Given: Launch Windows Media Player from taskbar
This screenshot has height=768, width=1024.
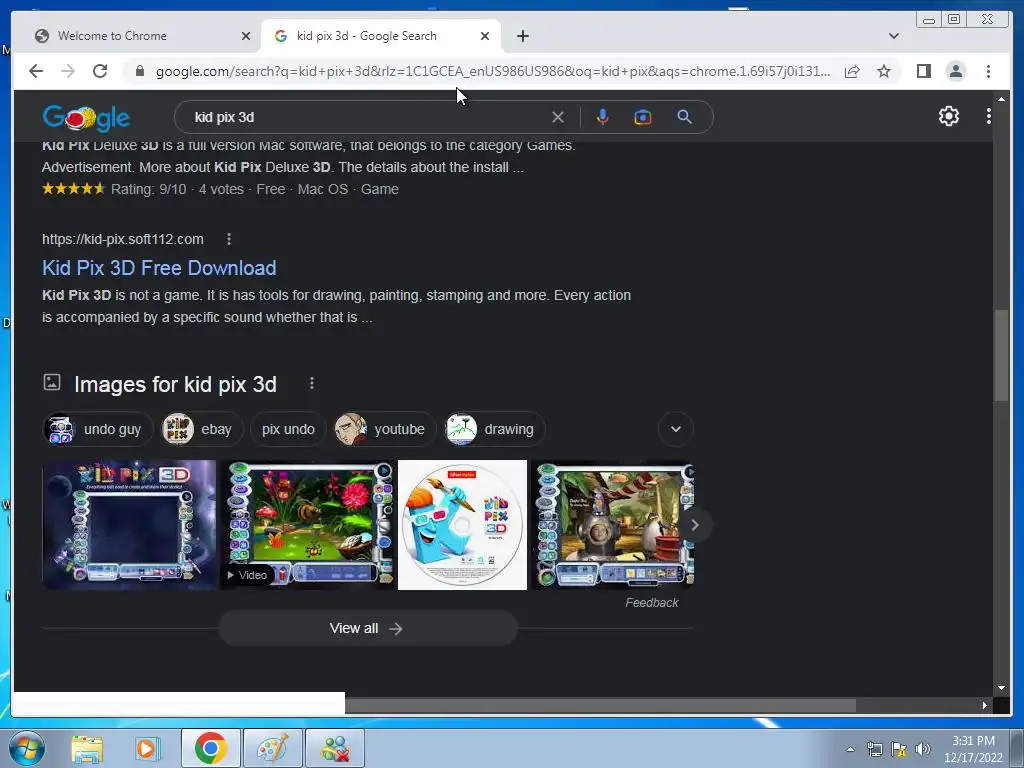Looking at the screenshot, I should [147, 748].
